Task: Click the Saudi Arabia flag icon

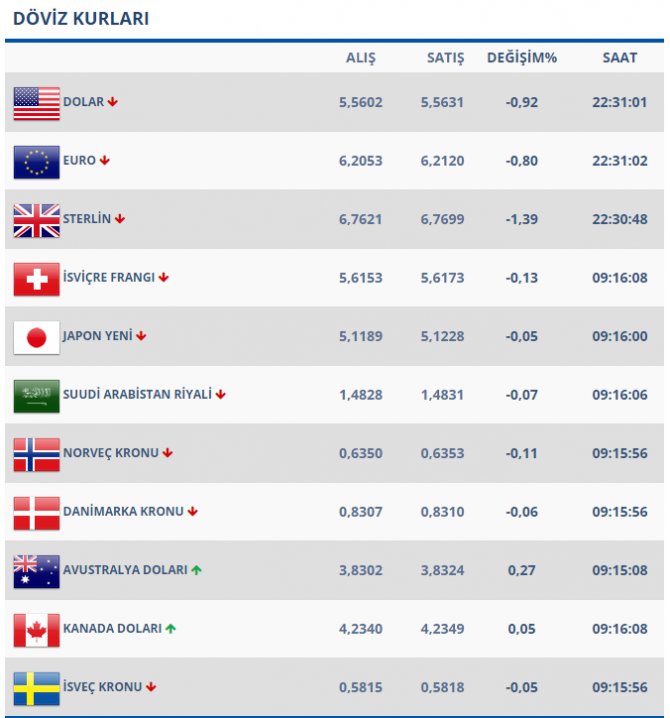Action: pos(36,395)
